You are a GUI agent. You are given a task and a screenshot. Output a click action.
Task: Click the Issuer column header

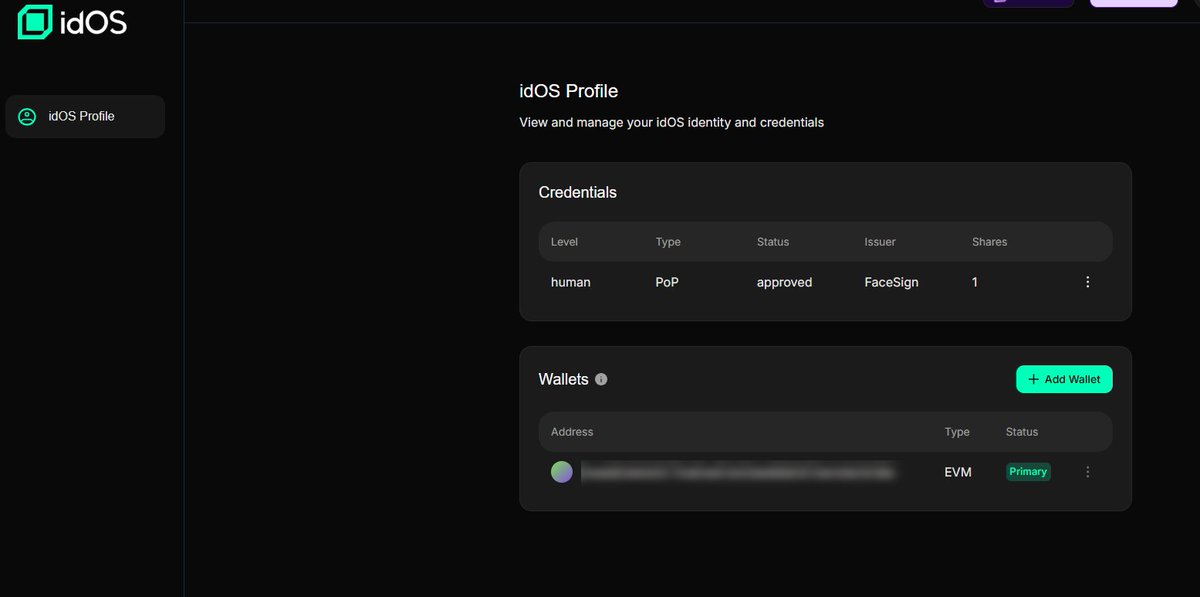pyautogui.click(x=880, y=242)
